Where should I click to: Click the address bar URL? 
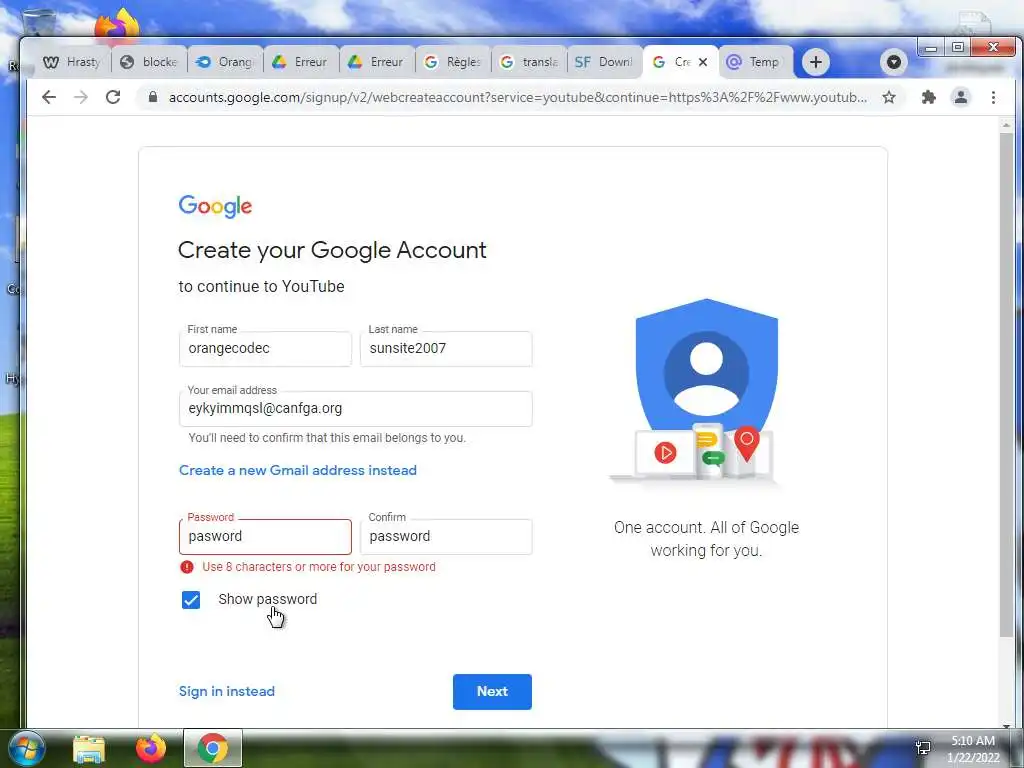(x=517, y=97)
